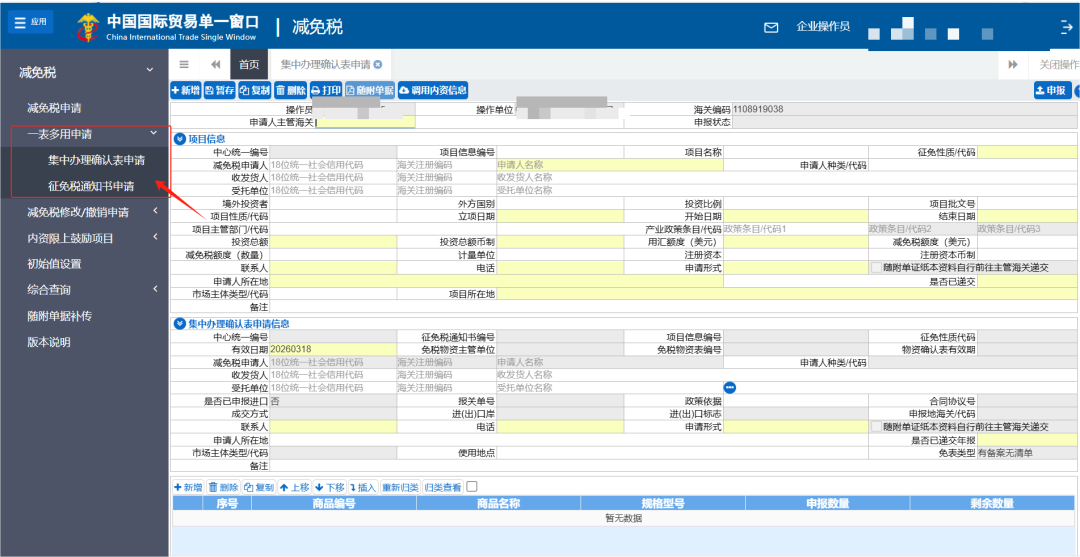
Task: Click the blue ellipsis button in 受托单位 row
Action: 729,387
